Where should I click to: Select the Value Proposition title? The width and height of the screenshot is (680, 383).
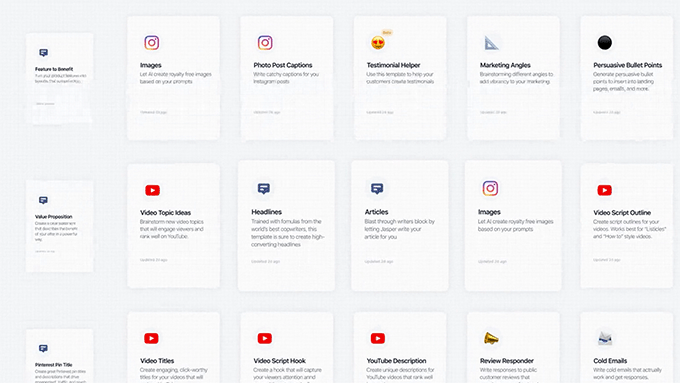(53, 216)
